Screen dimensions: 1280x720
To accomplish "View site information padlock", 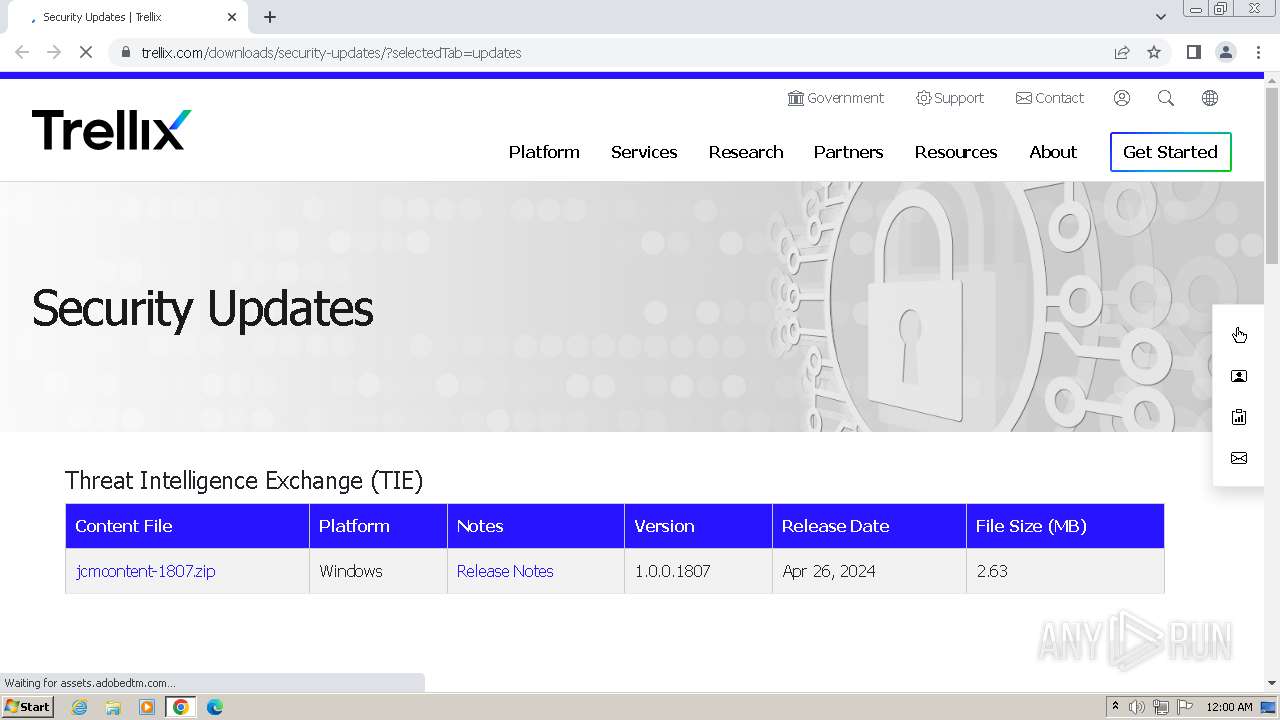I will pyautogui.click(x=126, y=52).
